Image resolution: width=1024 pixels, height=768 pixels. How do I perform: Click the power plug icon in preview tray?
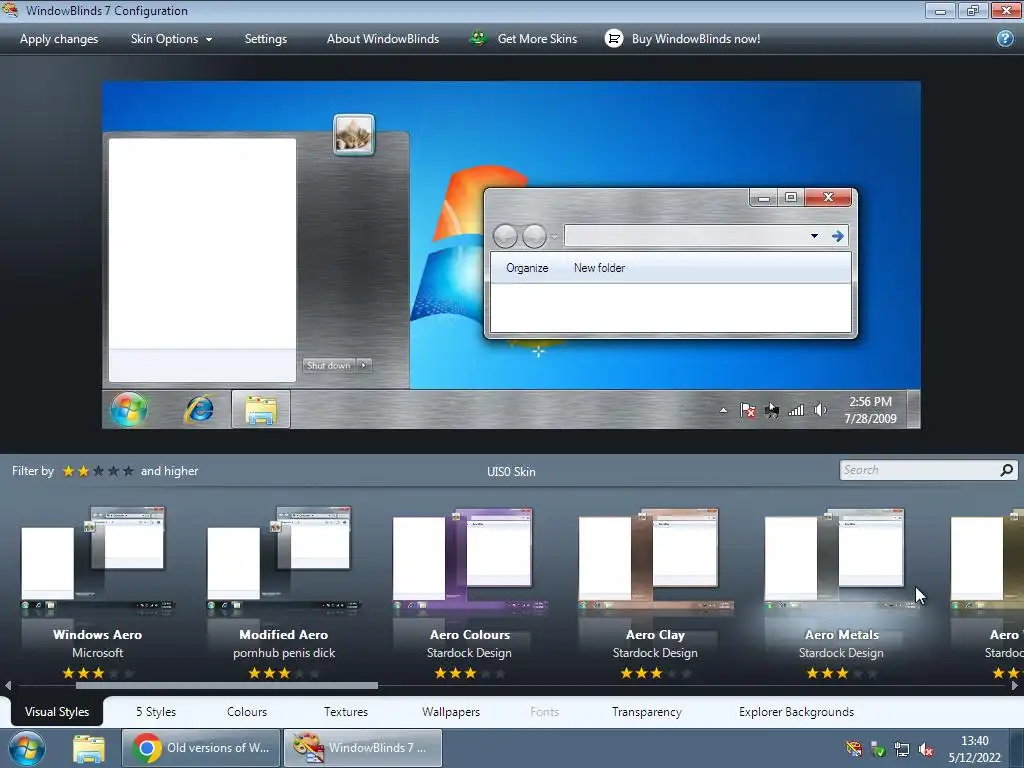[772, 410]
